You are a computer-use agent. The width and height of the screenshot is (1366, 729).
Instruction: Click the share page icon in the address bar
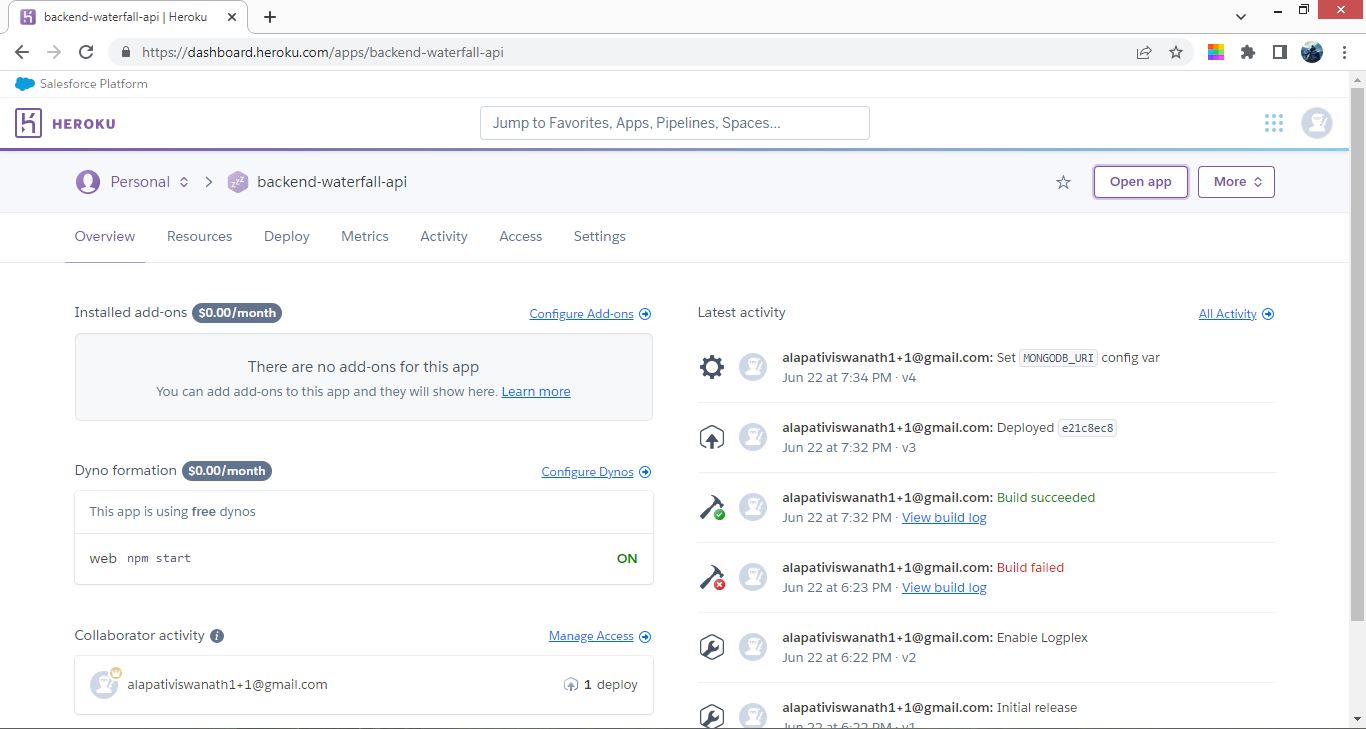click(x=1144, y=52)
